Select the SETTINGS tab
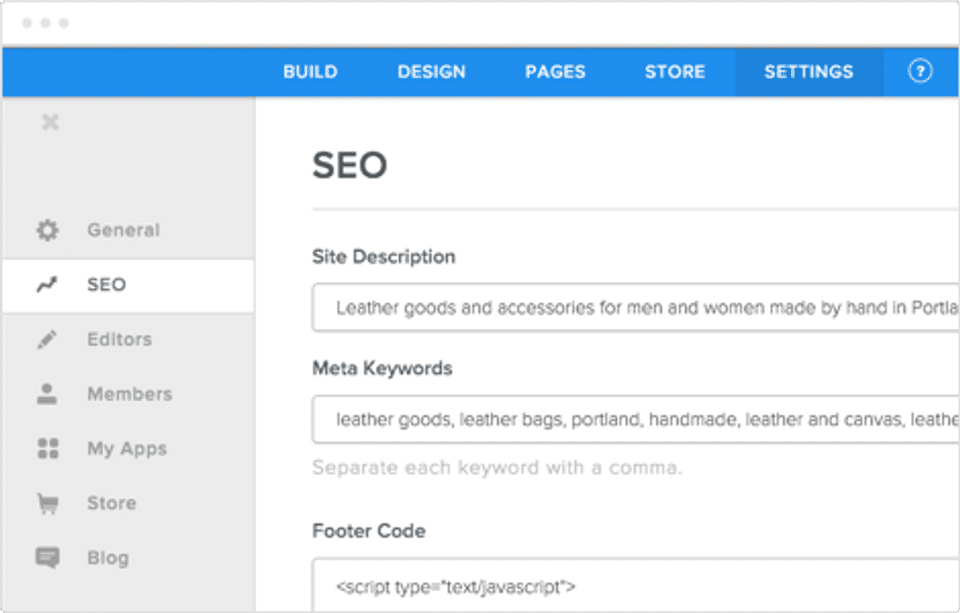 pos(809,72)
